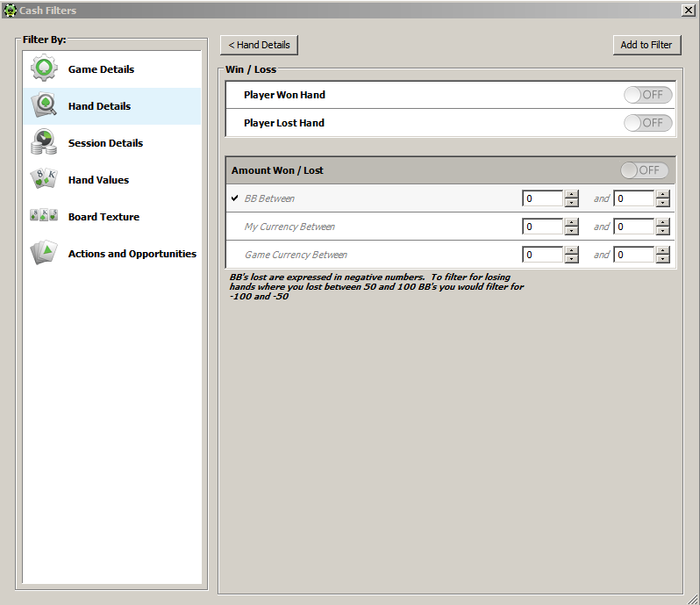Increase the Game Currency Between maximum stepper
700x605 pixels.
click(x=663, y=250)
